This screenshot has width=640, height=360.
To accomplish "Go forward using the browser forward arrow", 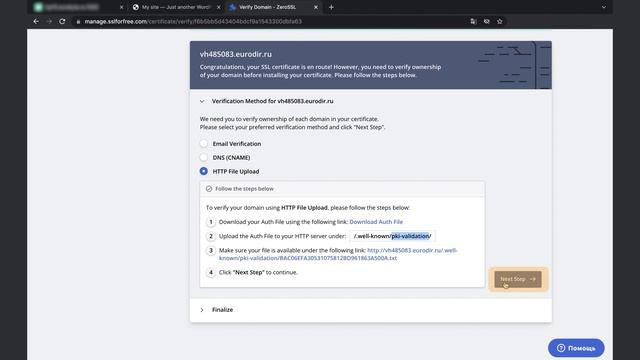I will coord(49,21).
